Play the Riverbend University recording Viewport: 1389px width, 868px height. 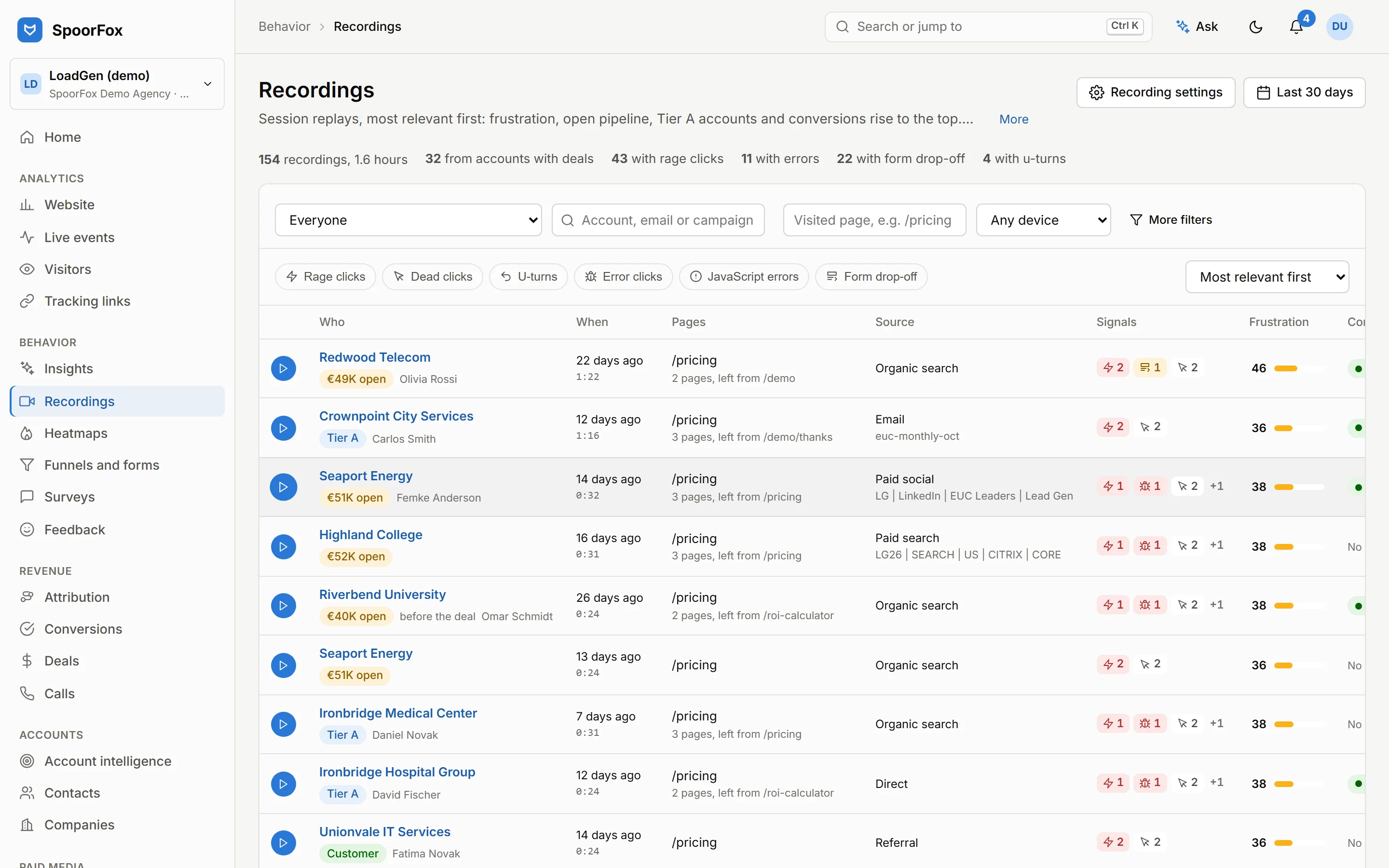click(x=283, y=606)
